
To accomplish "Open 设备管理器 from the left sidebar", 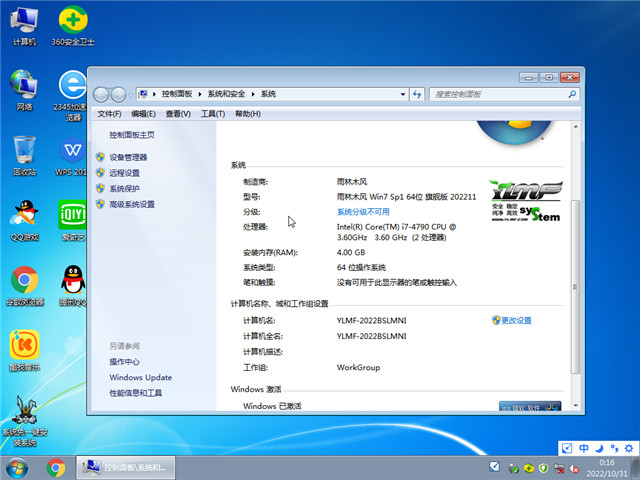I will (128, 157).
